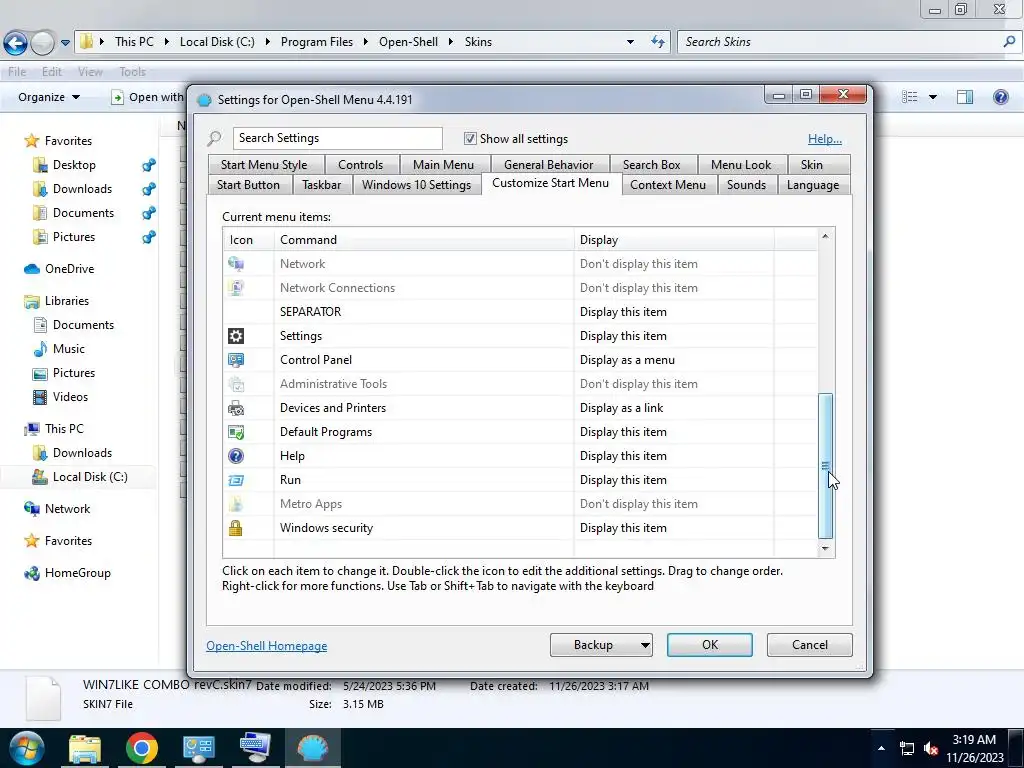Viewport: 1024px width, 768px height.
Task: Click OK to apply settings
Action: pyautogui.click(x=710, y=645)
